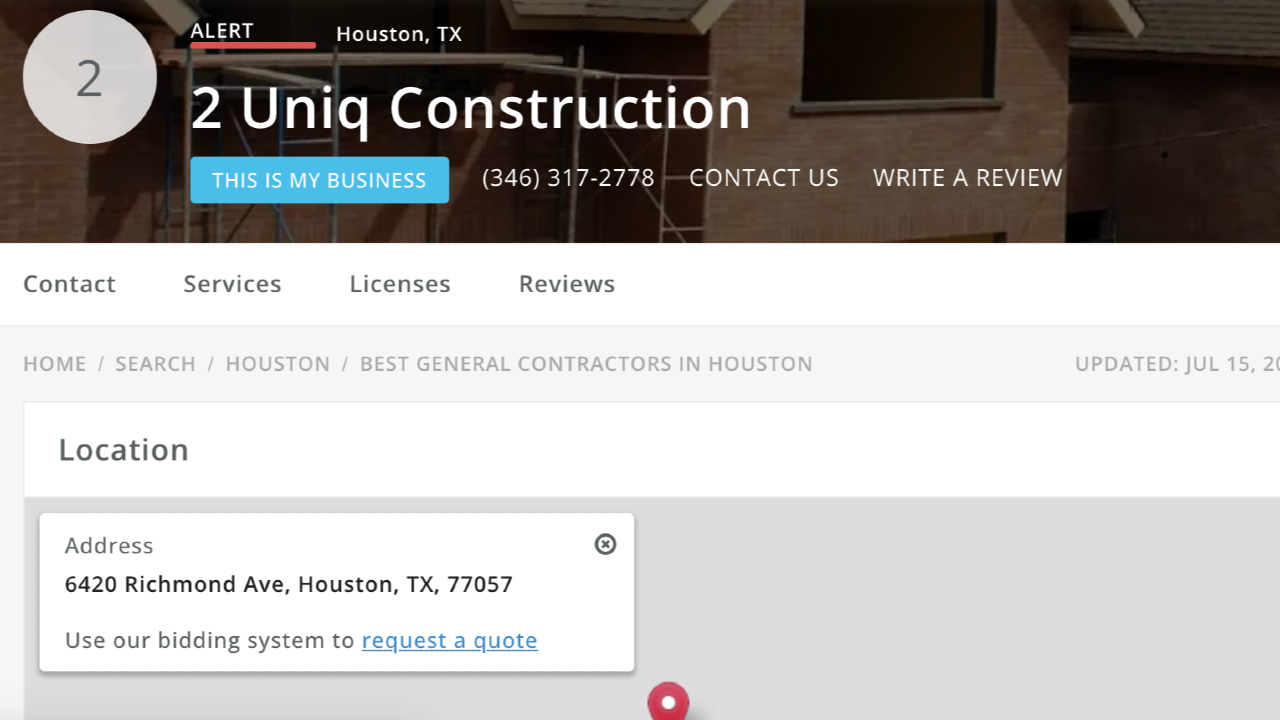Open the Licenses tab
The height and width of the screenshot is (720, 1280).
tap(400, 284)
